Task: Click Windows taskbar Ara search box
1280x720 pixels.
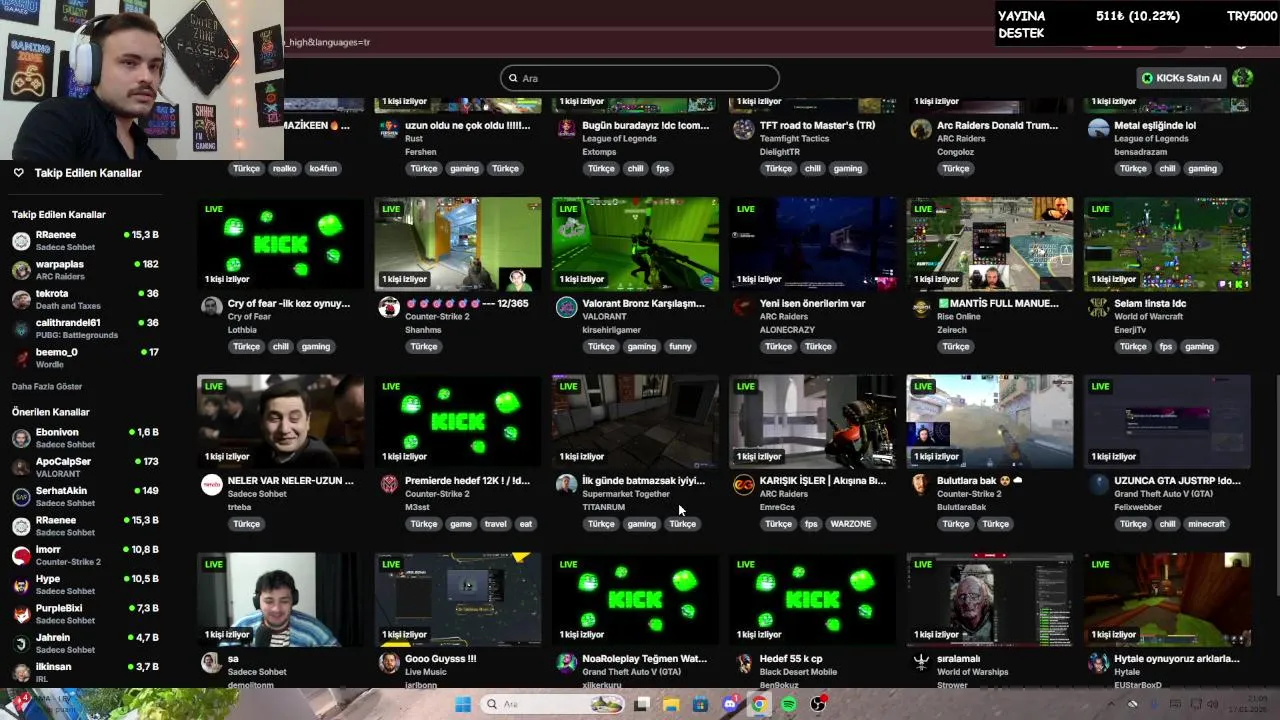Action: [553, 704]
